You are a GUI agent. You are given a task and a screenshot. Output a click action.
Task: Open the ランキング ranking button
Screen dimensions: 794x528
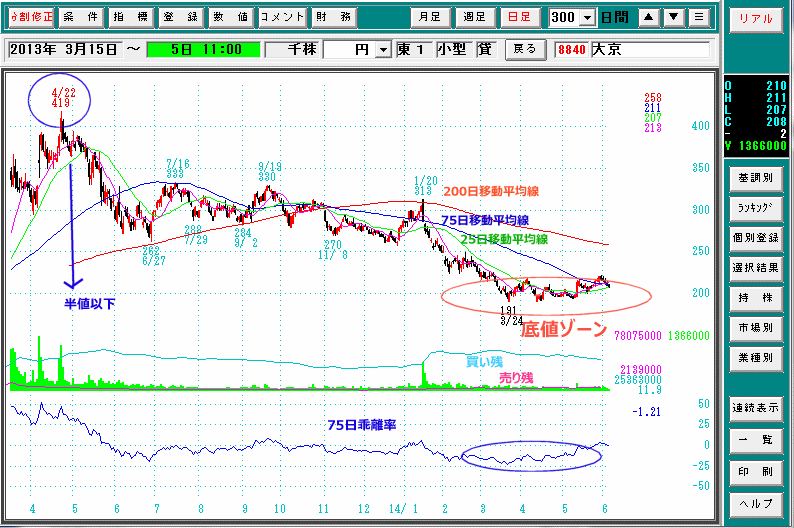[x=756, y=208]
